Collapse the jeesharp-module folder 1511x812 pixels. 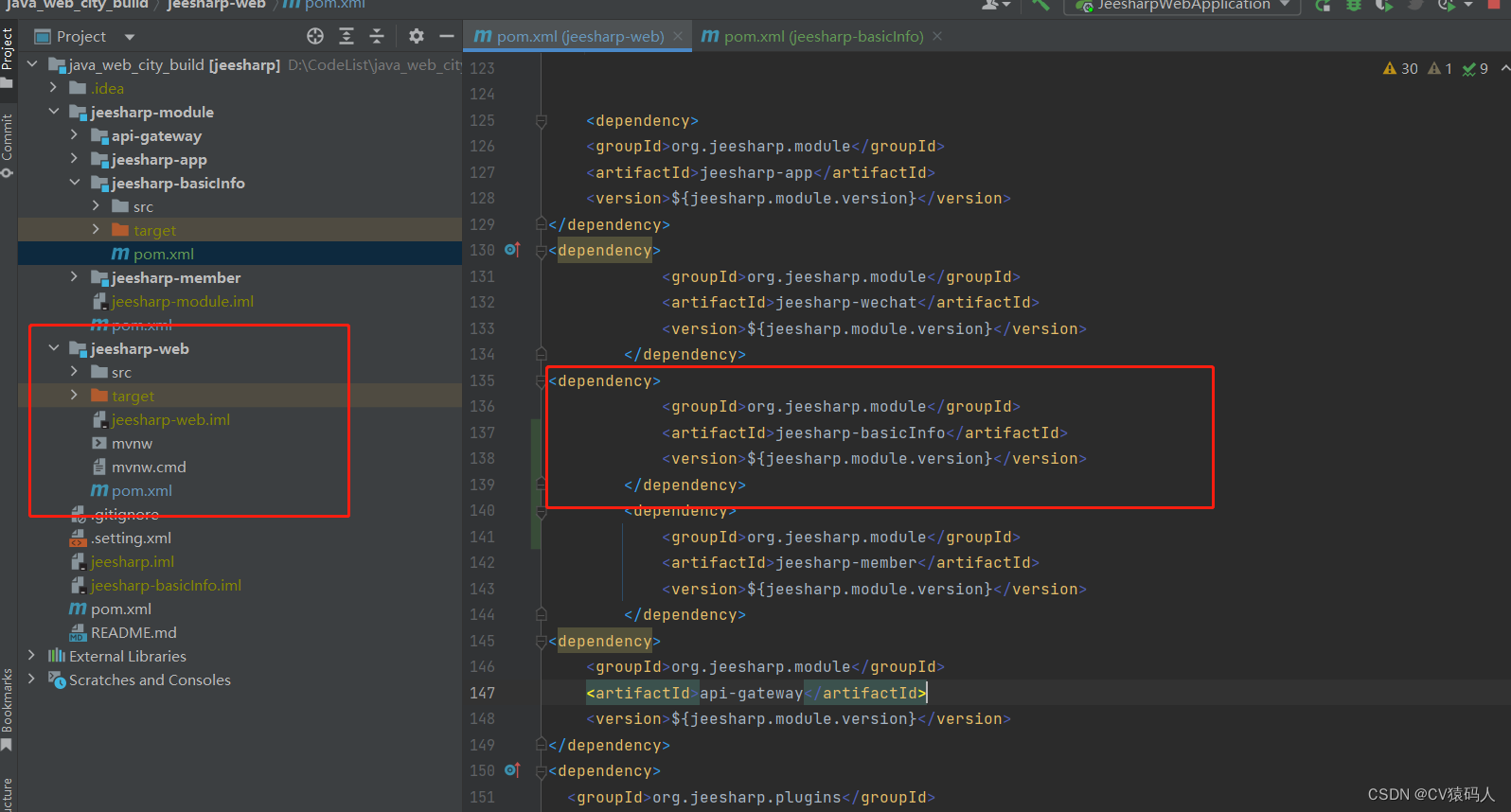coord(53,112)
